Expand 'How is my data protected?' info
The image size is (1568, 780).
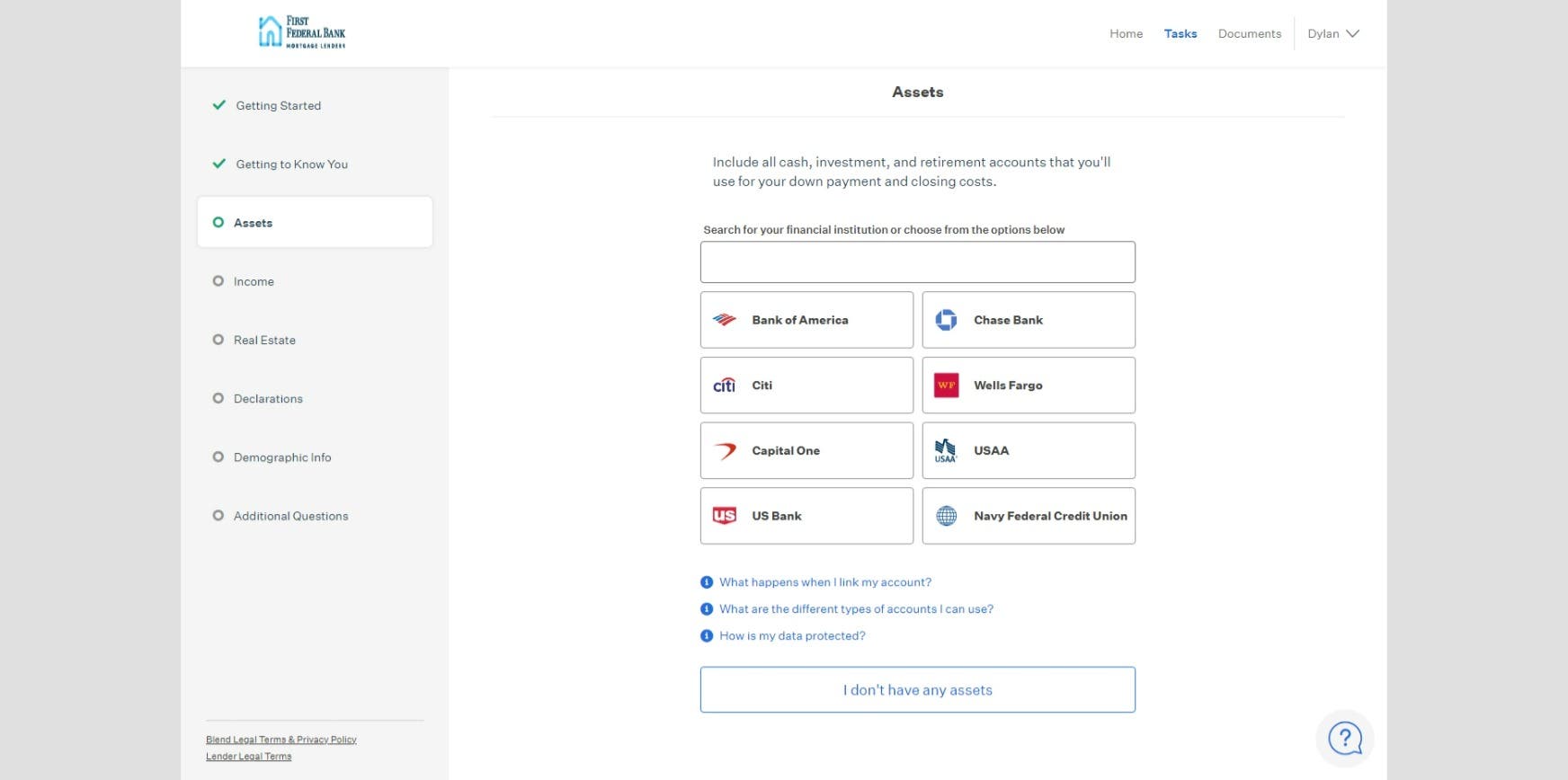click(791, 636)
